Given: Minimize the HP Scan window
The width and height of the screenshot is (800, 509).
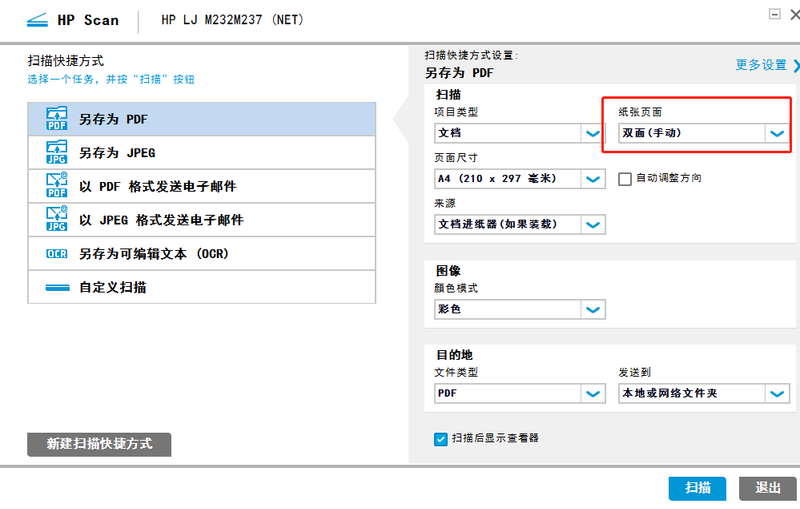Looking at the screenshot, I should coord(774,15).
